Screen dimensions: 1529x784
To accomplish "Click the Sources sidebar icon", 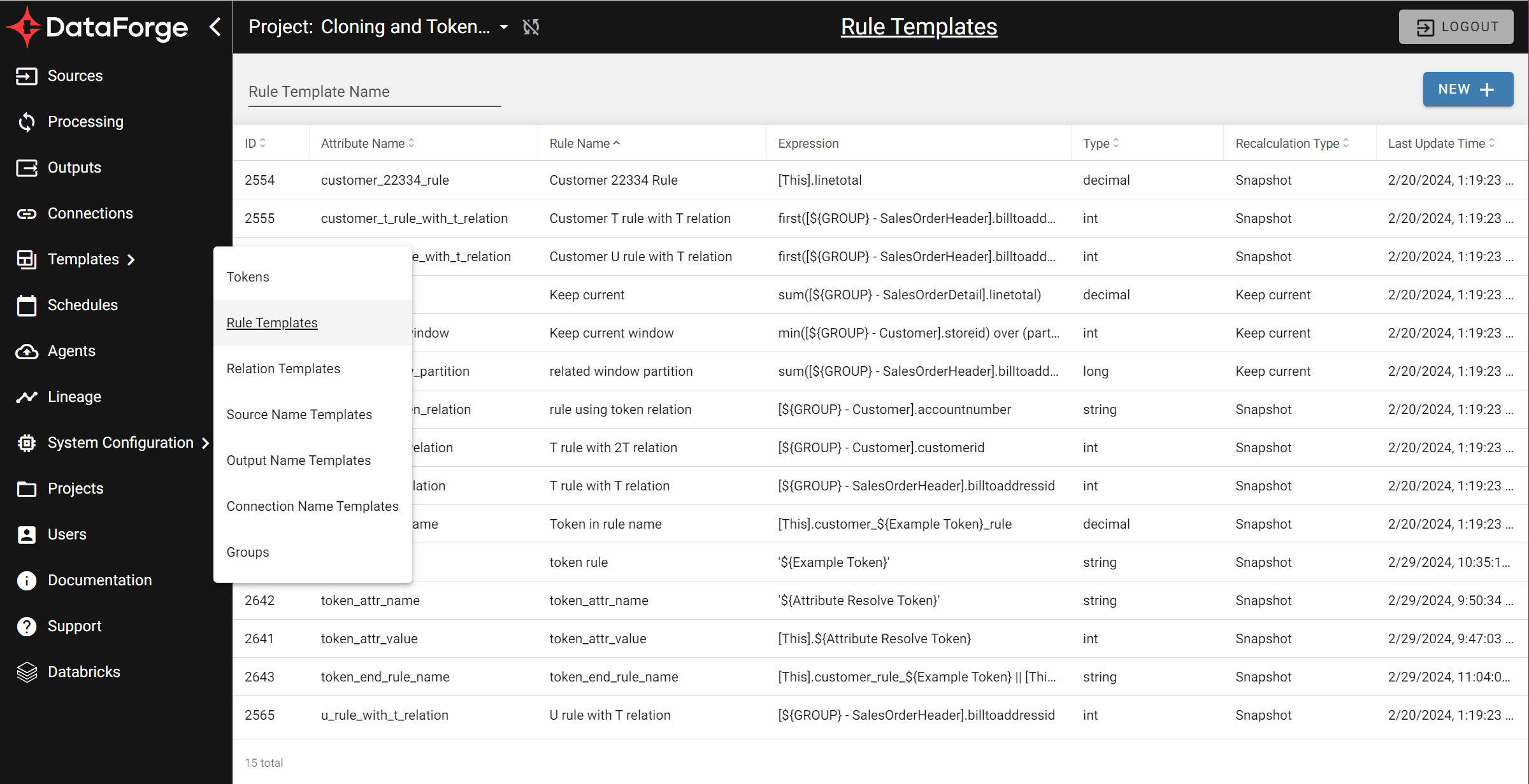I will pos(26,76).
